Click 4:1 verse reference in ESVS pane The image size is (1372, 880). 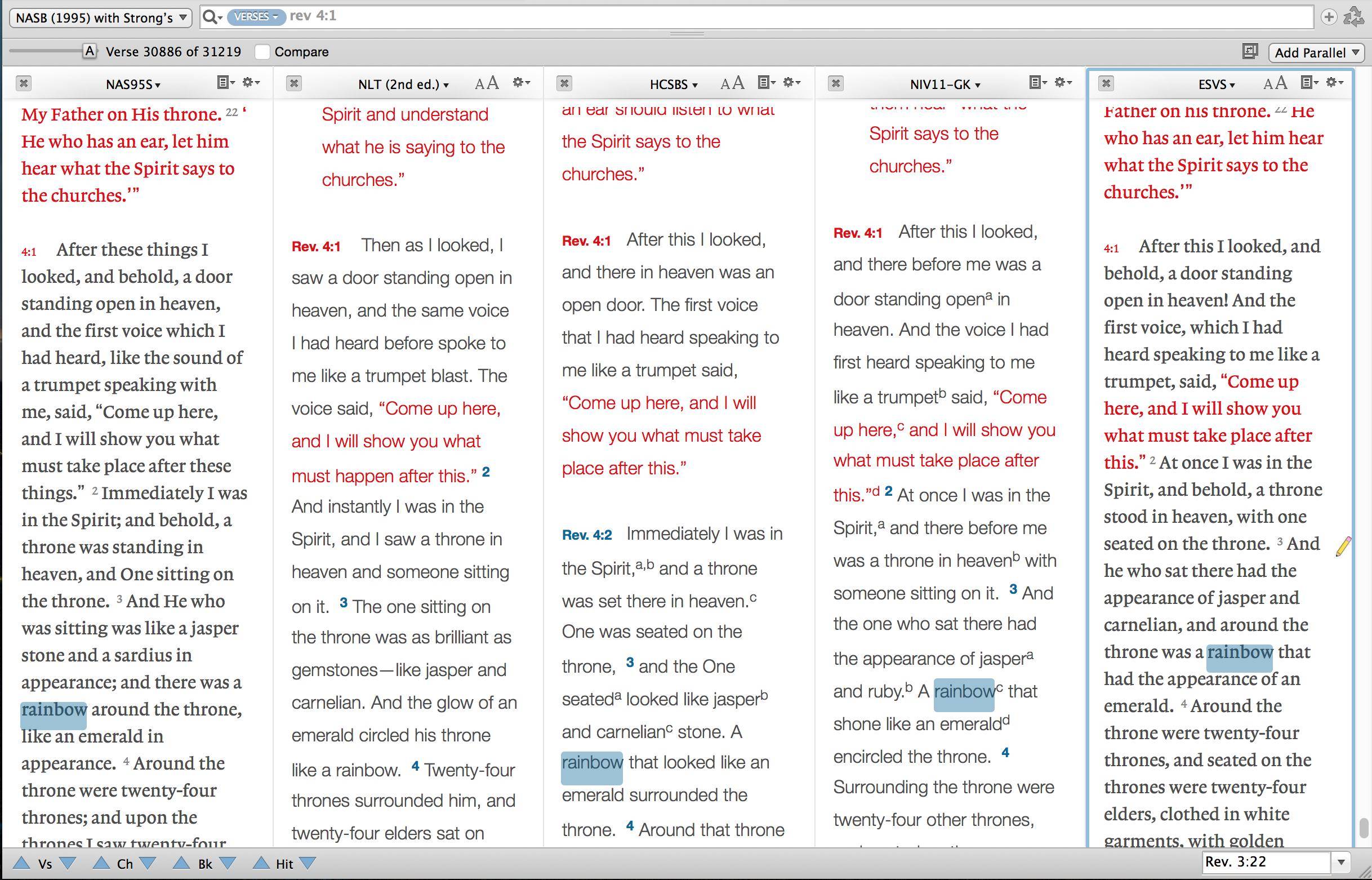pos(1112,248)
